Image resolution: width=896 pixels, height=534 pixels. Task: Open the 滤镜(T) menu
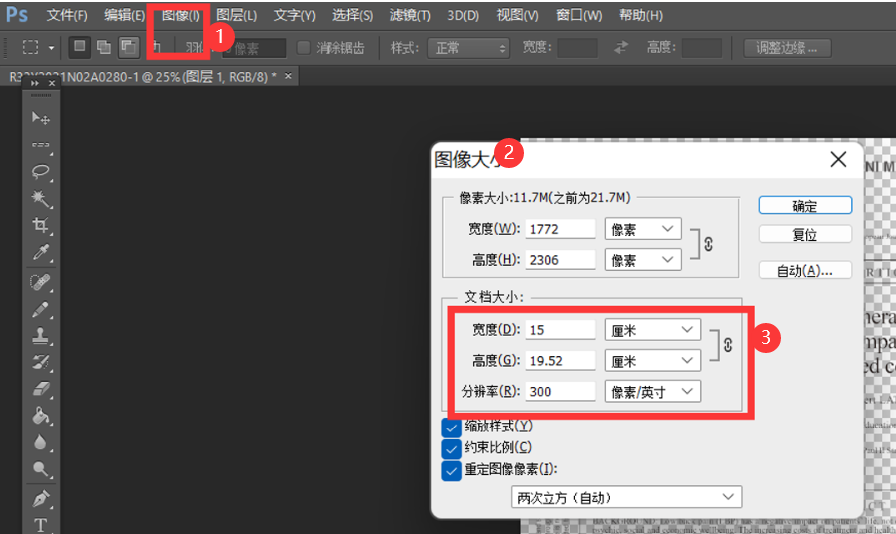[x=410, y=15]
